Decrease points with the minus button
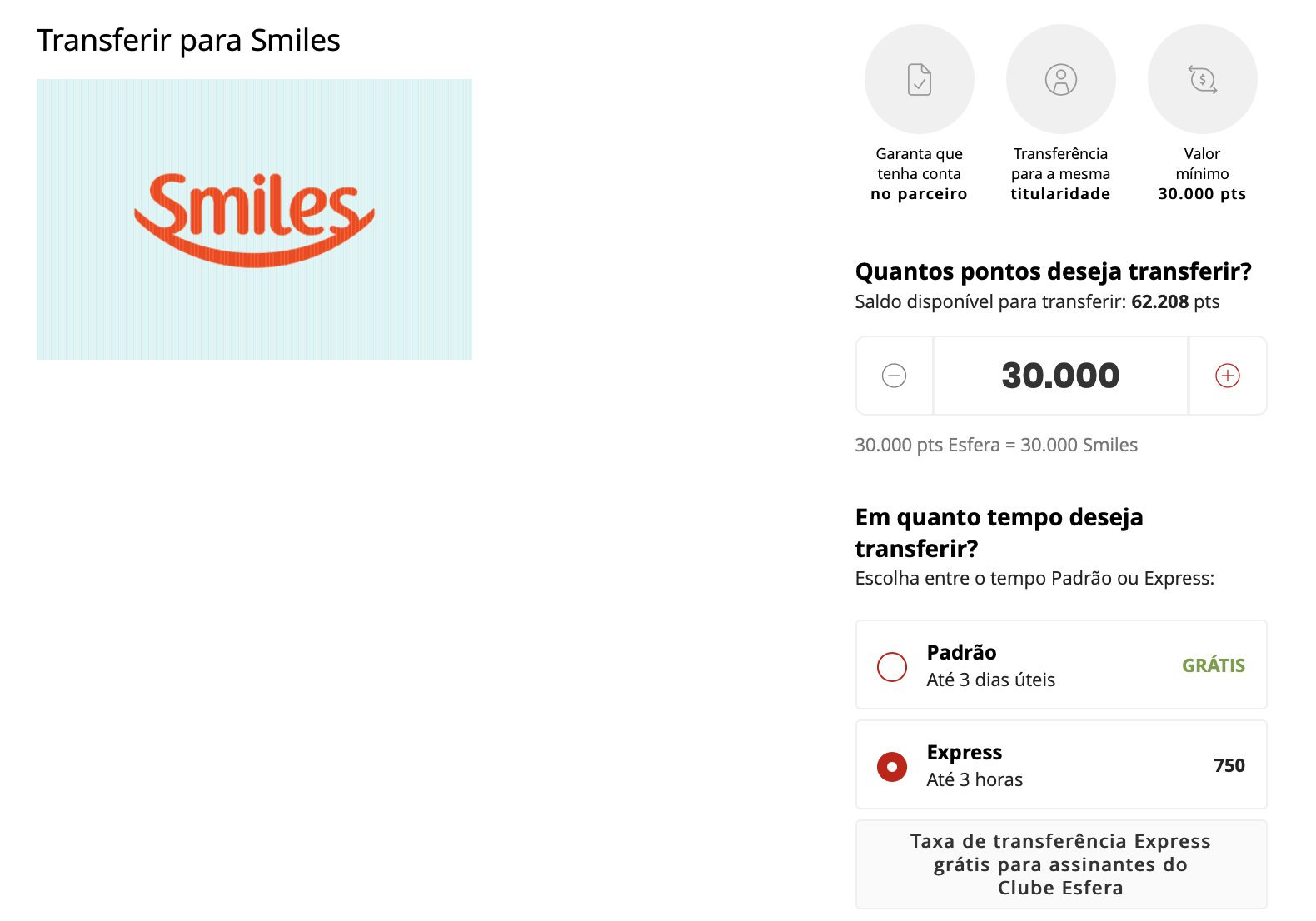 (x=895, y=376)
